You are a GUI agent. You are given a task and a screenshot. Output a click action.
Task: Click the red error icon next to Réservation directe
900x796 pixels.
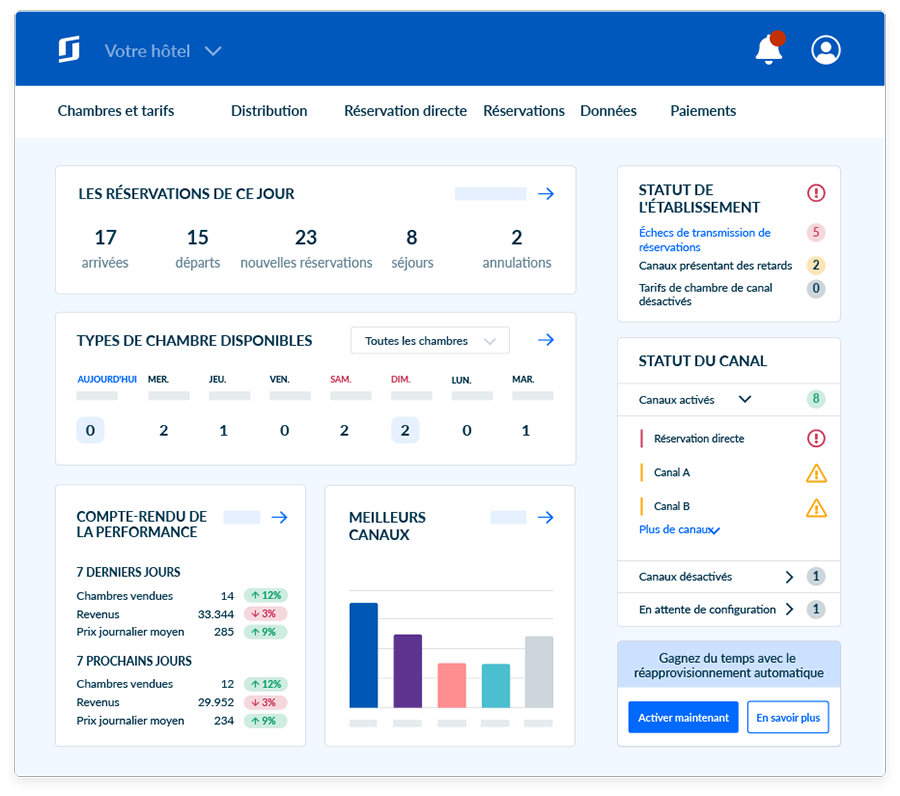click(x=817, y=438)
